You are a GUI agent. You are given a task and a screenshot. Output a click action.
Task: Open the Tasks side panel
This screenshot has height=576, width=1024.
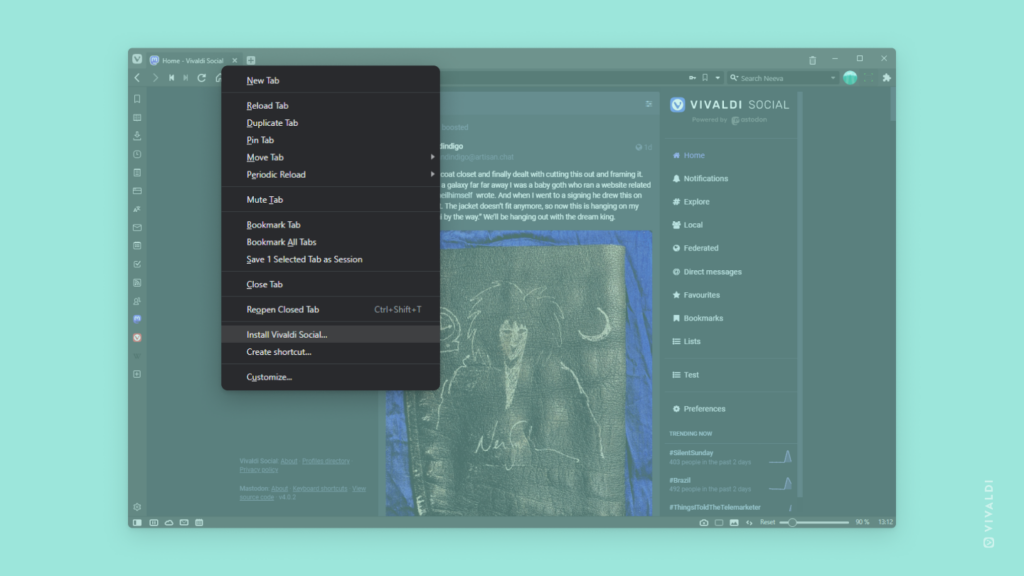(137, 264)
